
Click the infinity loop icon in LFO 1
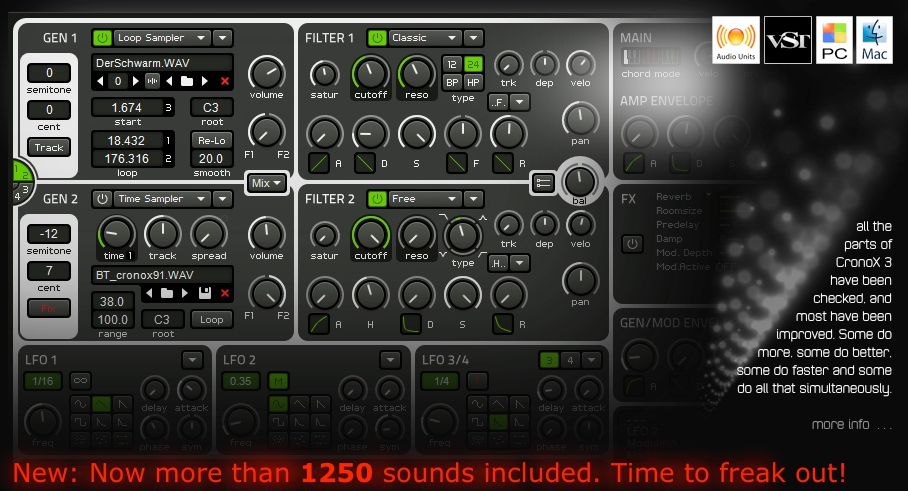coord(78,380)
